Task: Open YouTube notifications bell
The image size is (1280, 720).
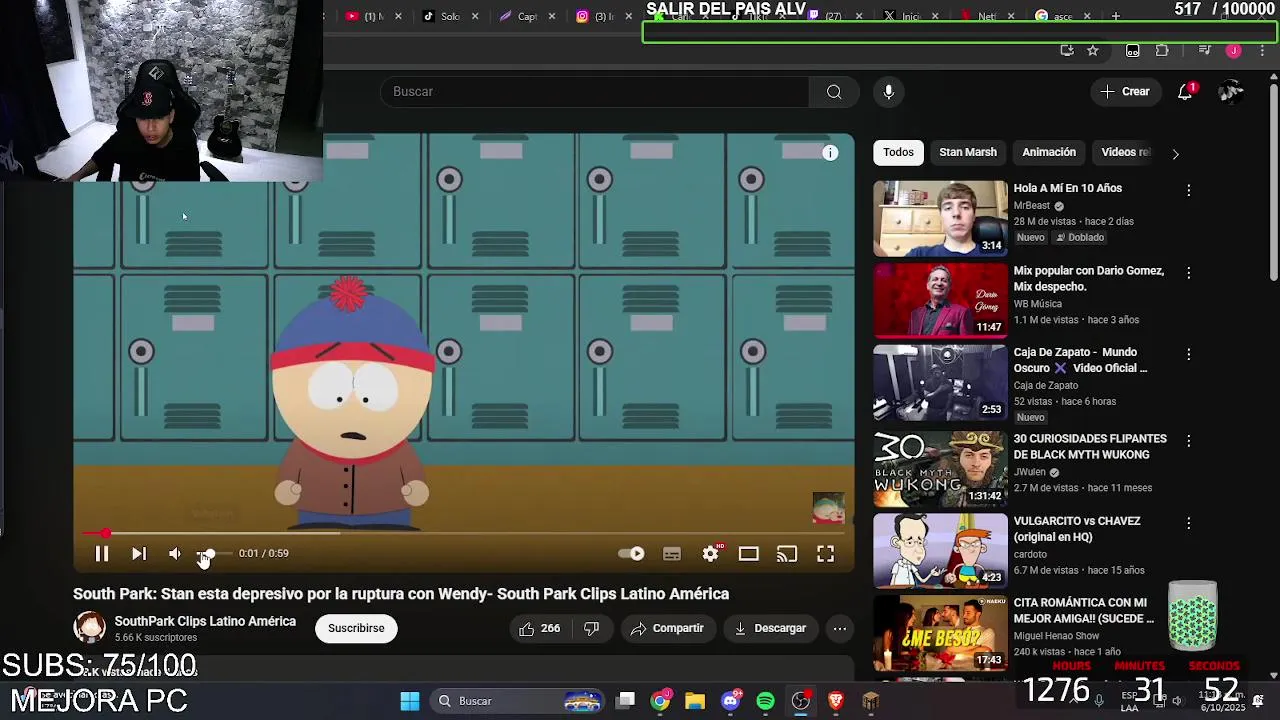Action: click(1185, 91)
